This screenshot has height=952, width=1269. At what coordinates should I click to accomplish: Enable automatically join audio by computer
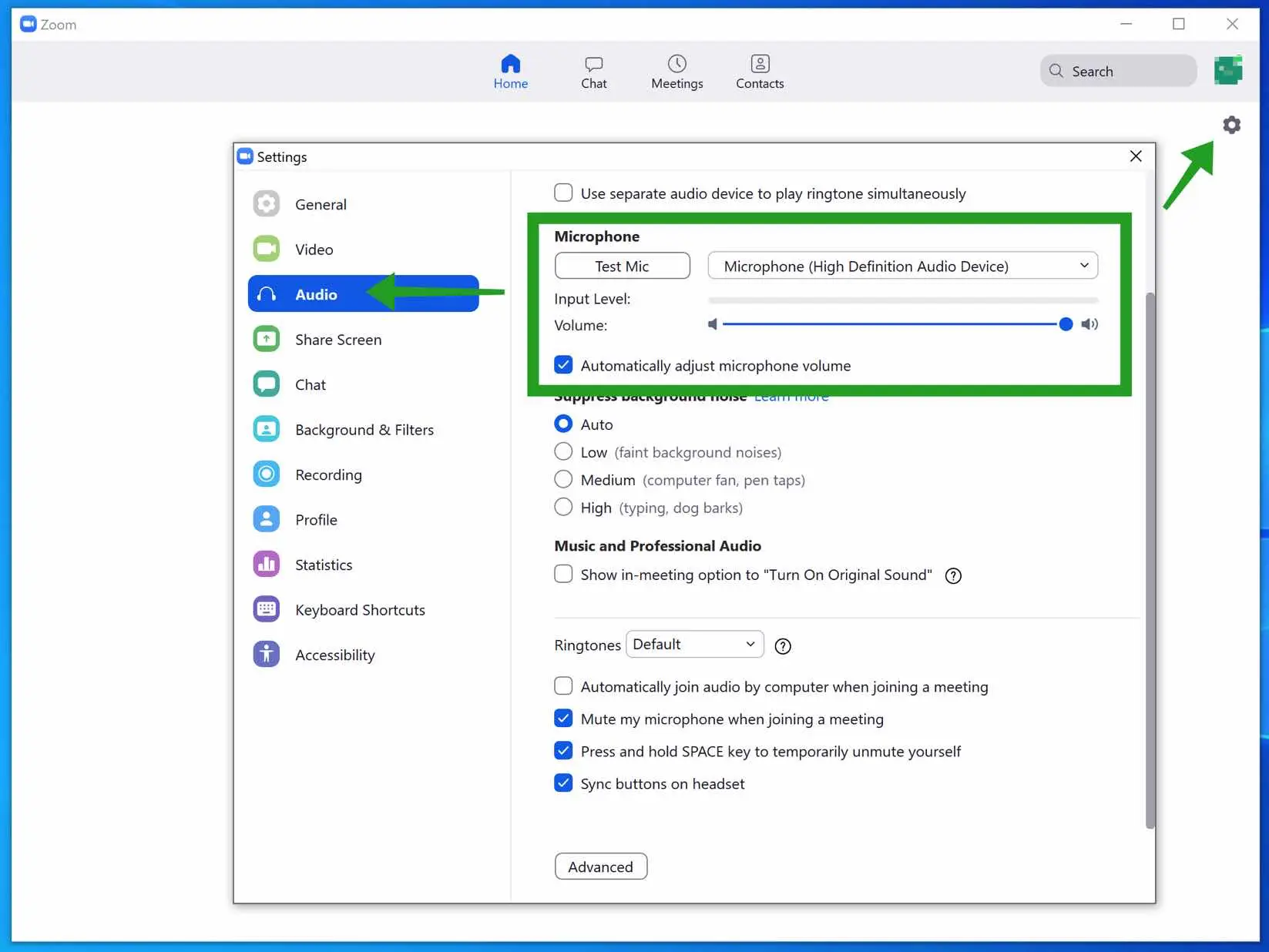[563, 686]
